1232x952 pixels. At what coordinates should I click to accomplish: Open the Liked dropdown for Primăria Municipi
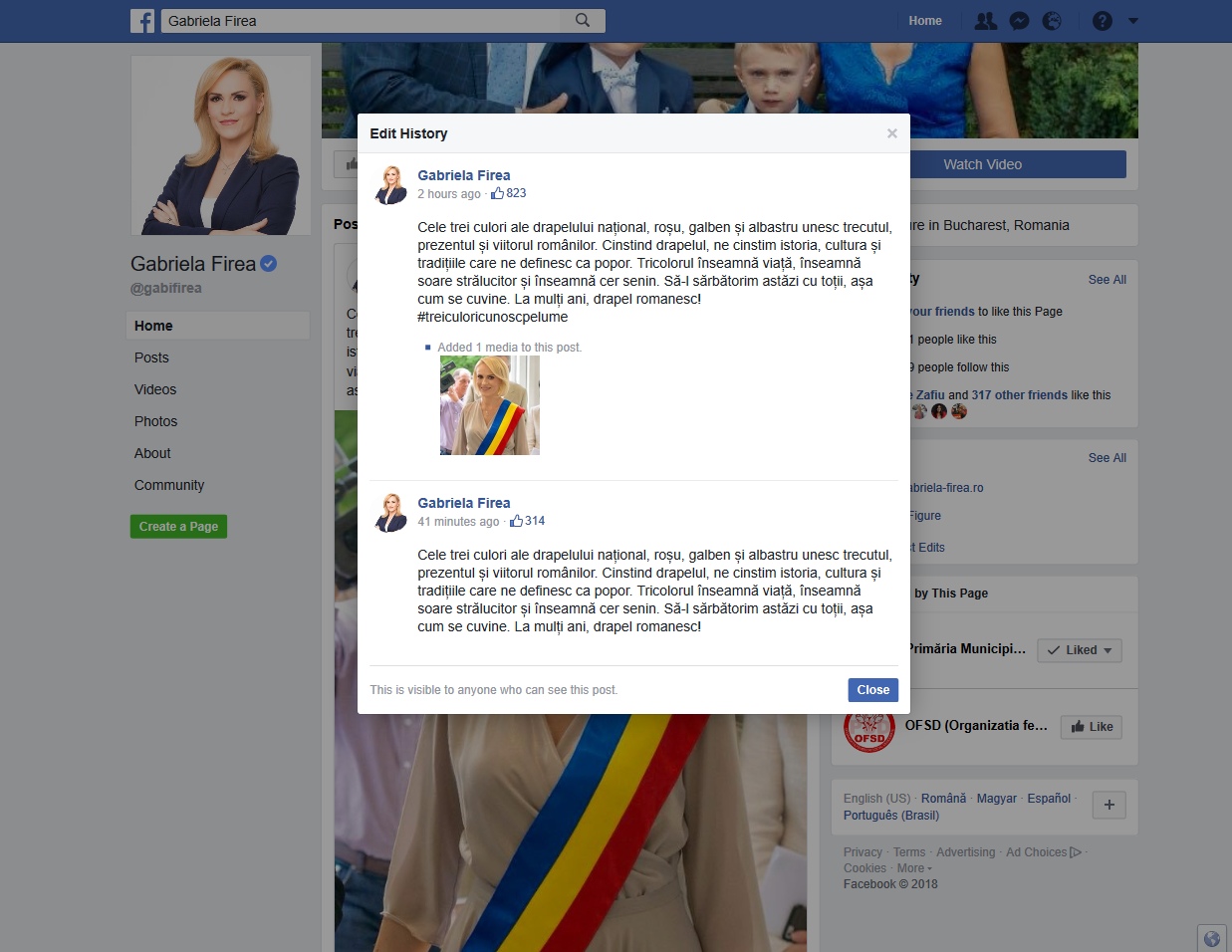(1080, 650)
